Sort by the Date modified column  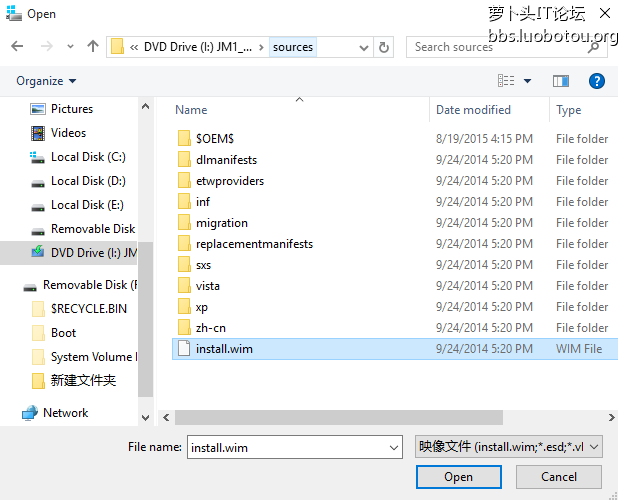(x=473, y=110)
